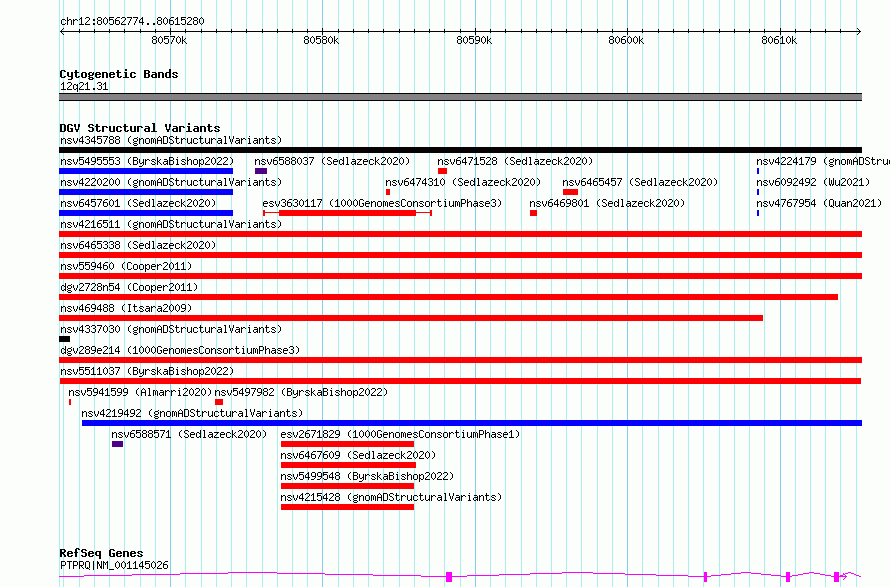
Task: Click the nsv6588037 purple variant block
Action: (x=261, y=171)
